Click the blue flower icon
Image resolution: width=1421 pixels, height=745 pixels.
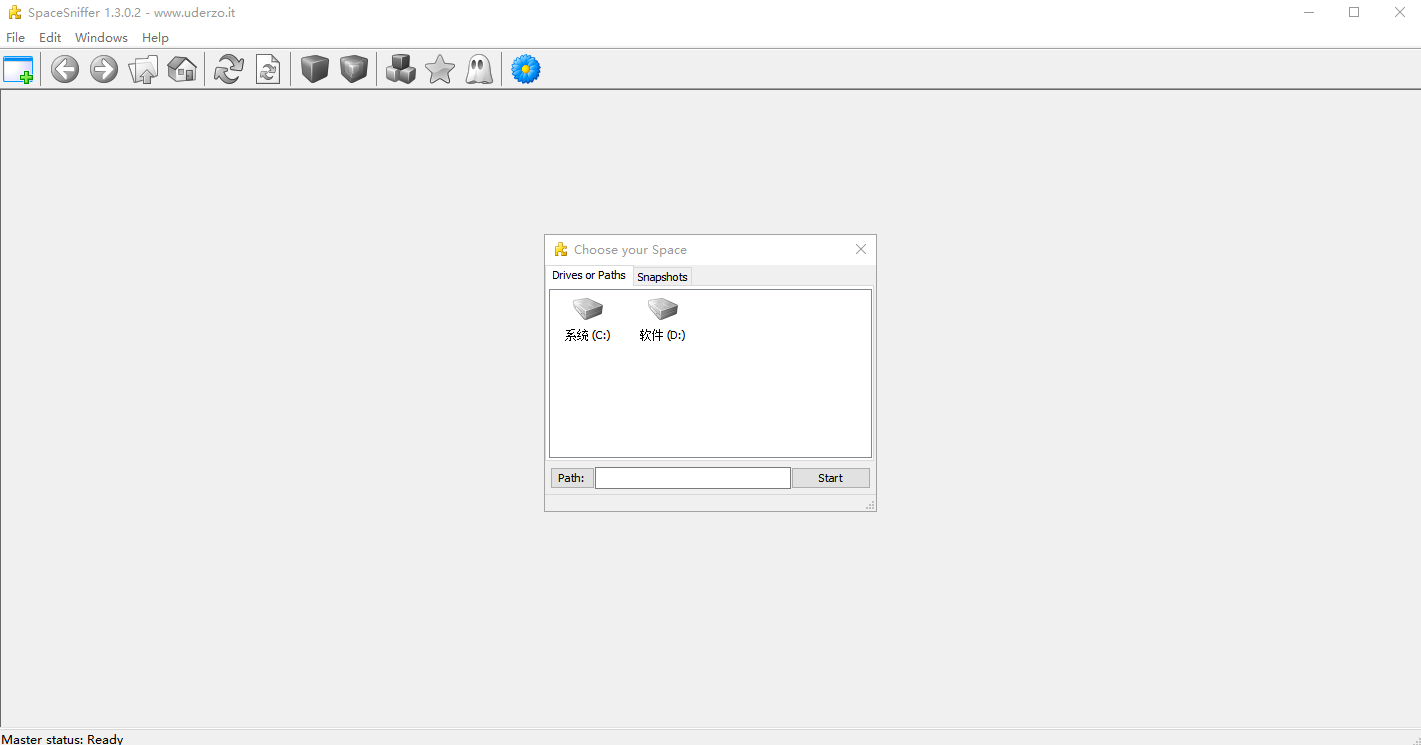click(526, 70)
